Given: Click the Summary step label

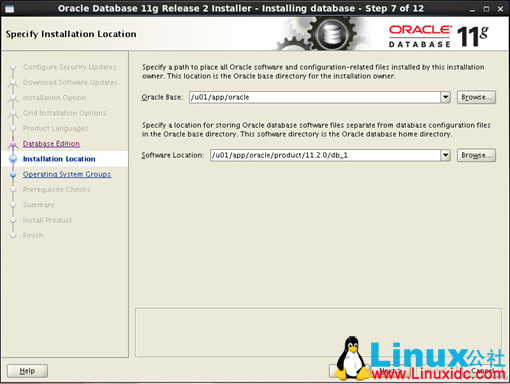Looking at the screenshot, I should coord(38,205).
